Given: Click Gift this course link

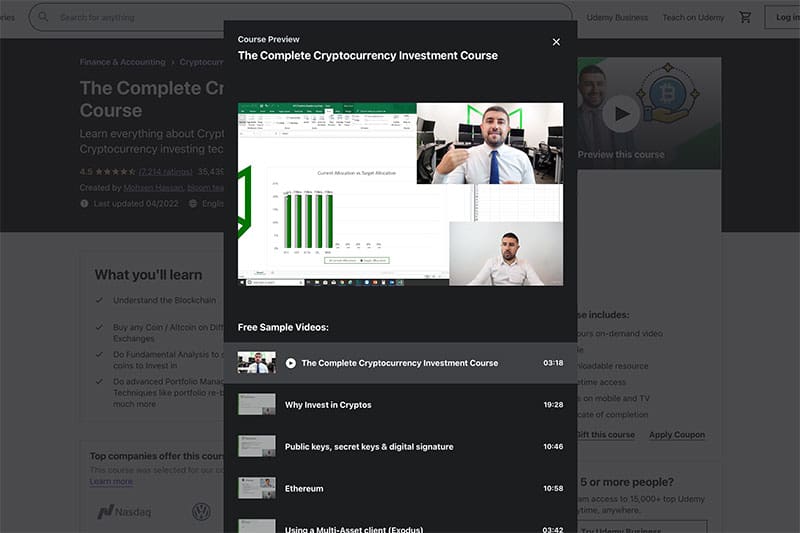Looking at the screenshot, I should [x=606, y=435].
